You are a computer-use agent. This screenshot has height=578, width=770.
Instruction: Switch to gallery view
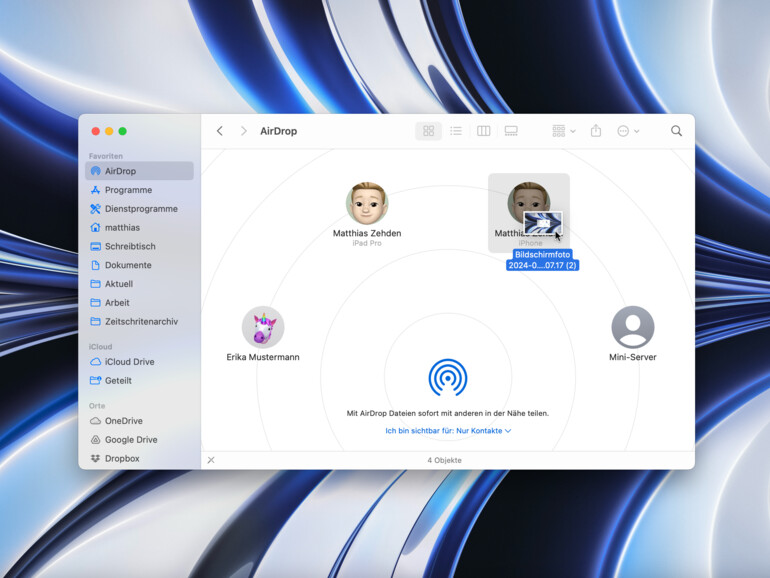pyautogui.click(x=511, y=131)
